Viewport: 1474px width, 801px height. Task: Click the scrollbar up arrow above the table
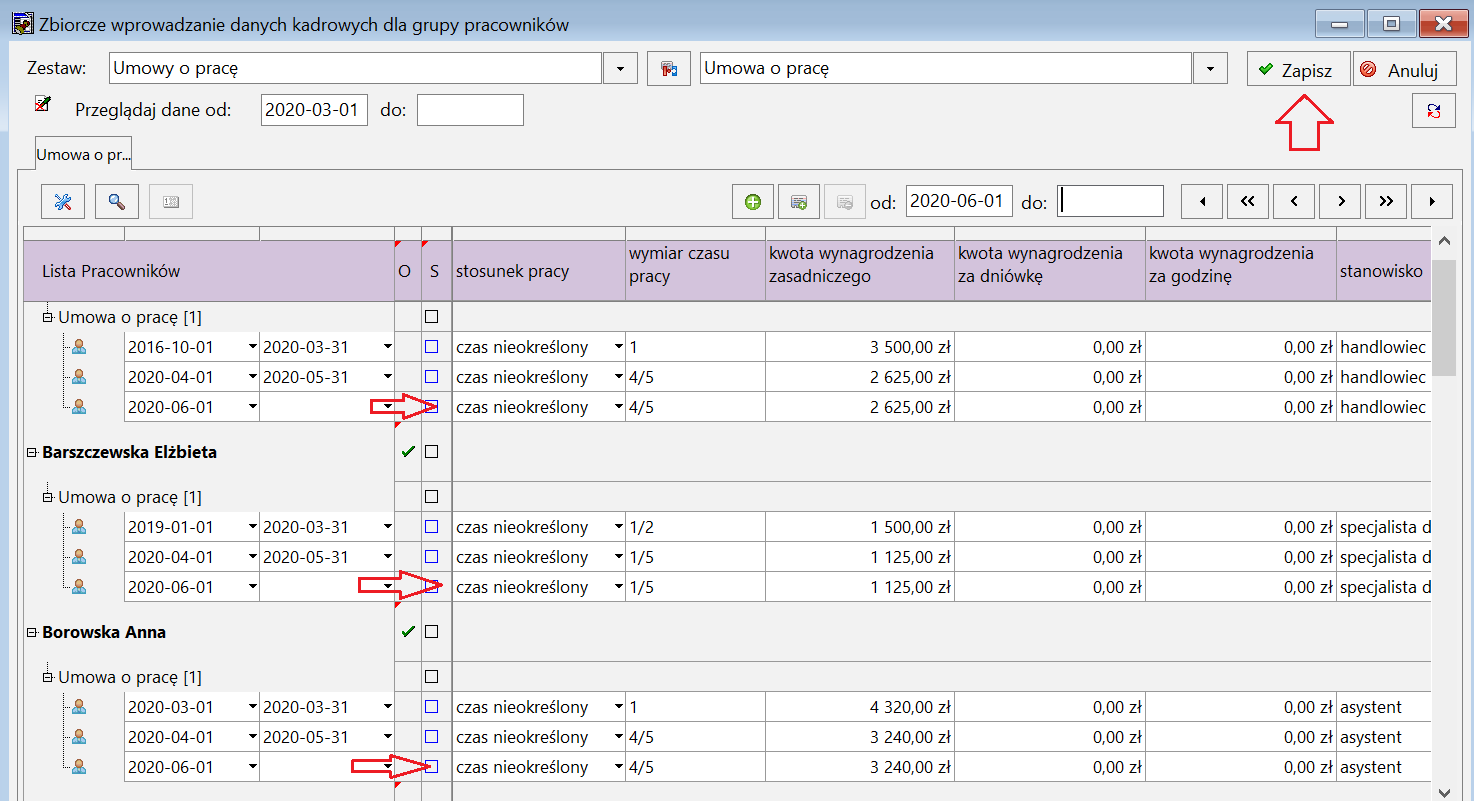pyautogui.click(x=1444, y=241)
